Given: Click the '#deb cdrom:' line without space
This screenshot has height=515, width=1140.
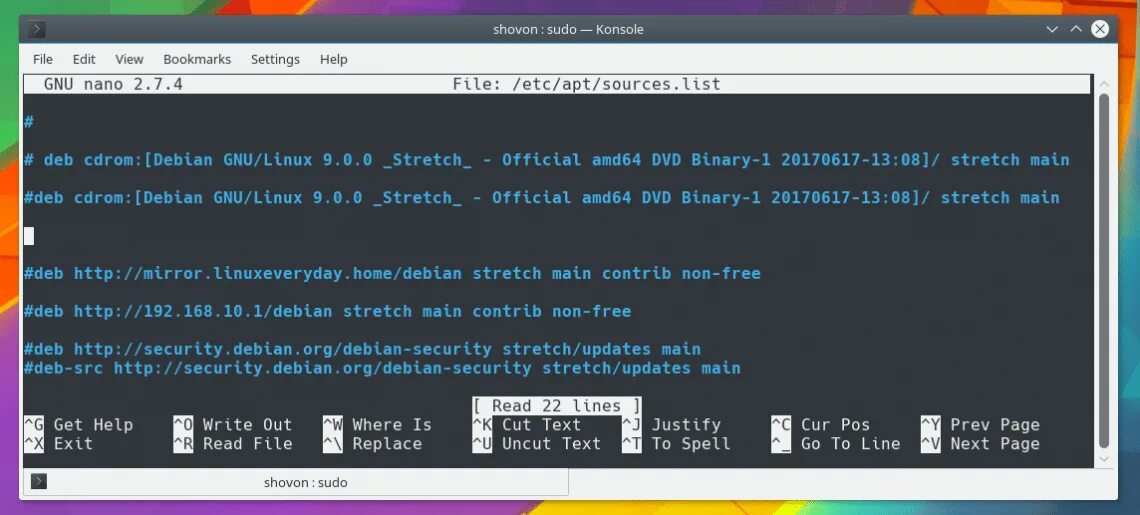Looking at the screenshot, I should pos(541,198).
